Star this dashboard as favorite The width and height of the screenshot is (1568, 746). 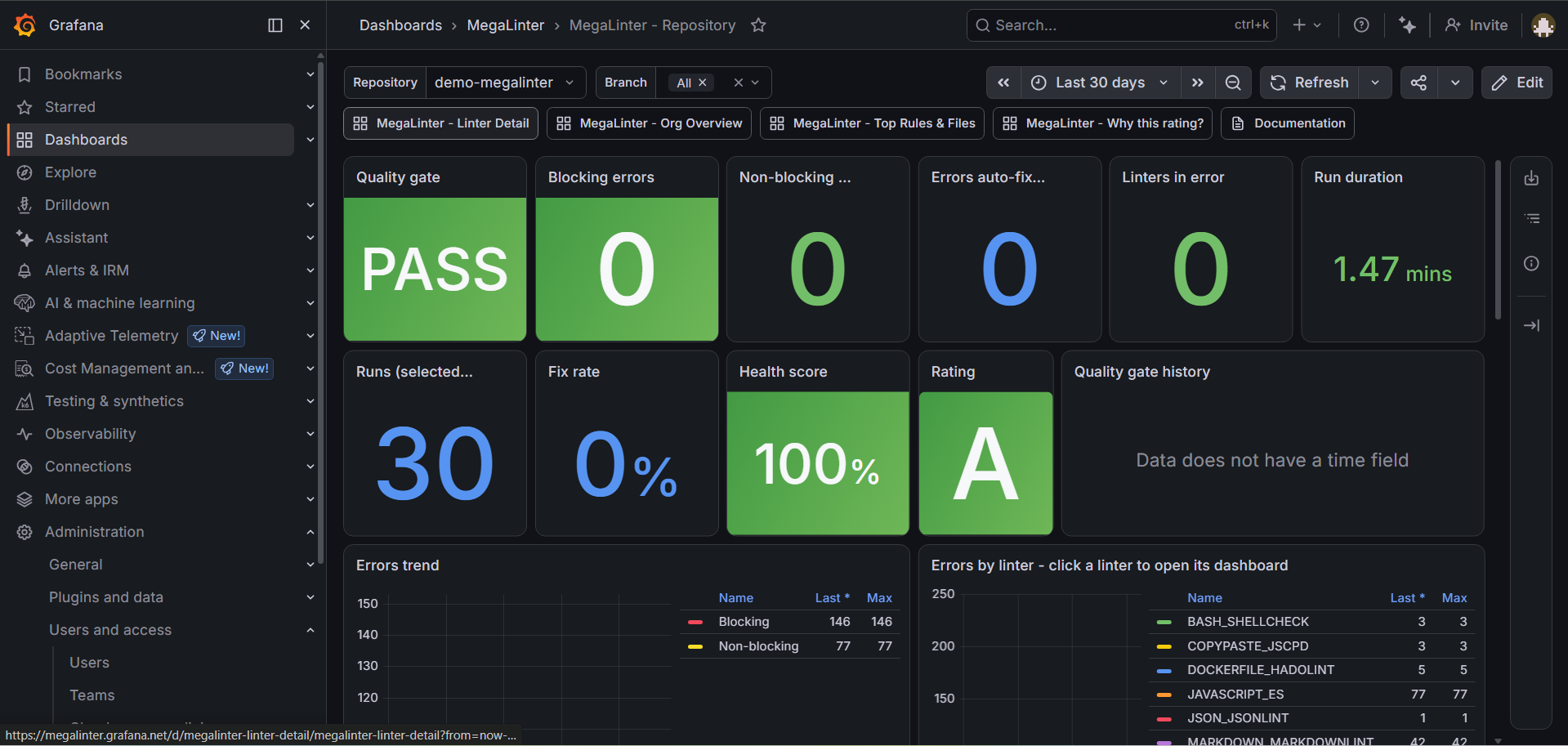point(758,25)
